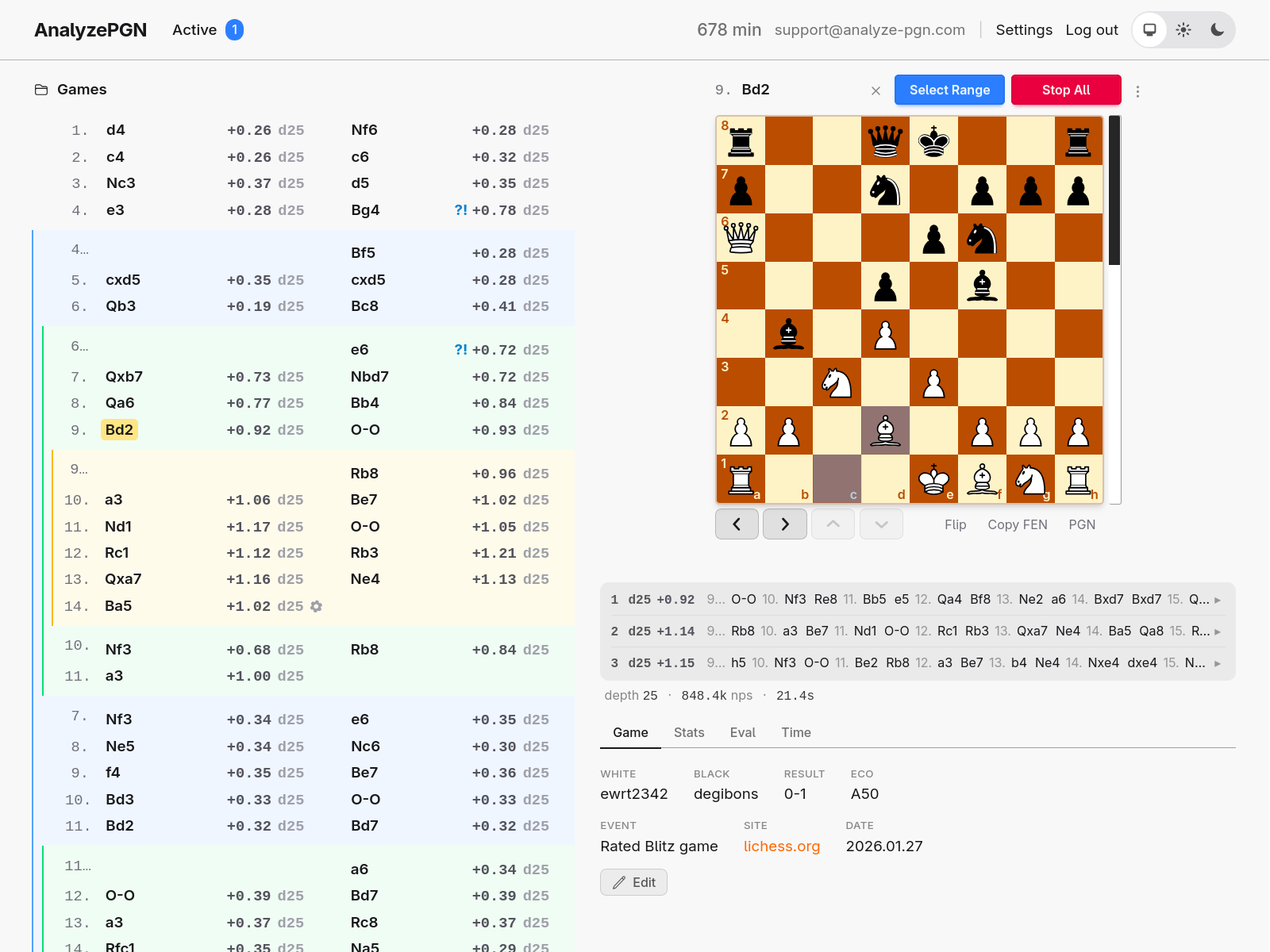Click the vertical evaluation bar beside the board
The width and height of the screenshot is (1270, 952).
pyautogui.click(x=1114, y=309)
